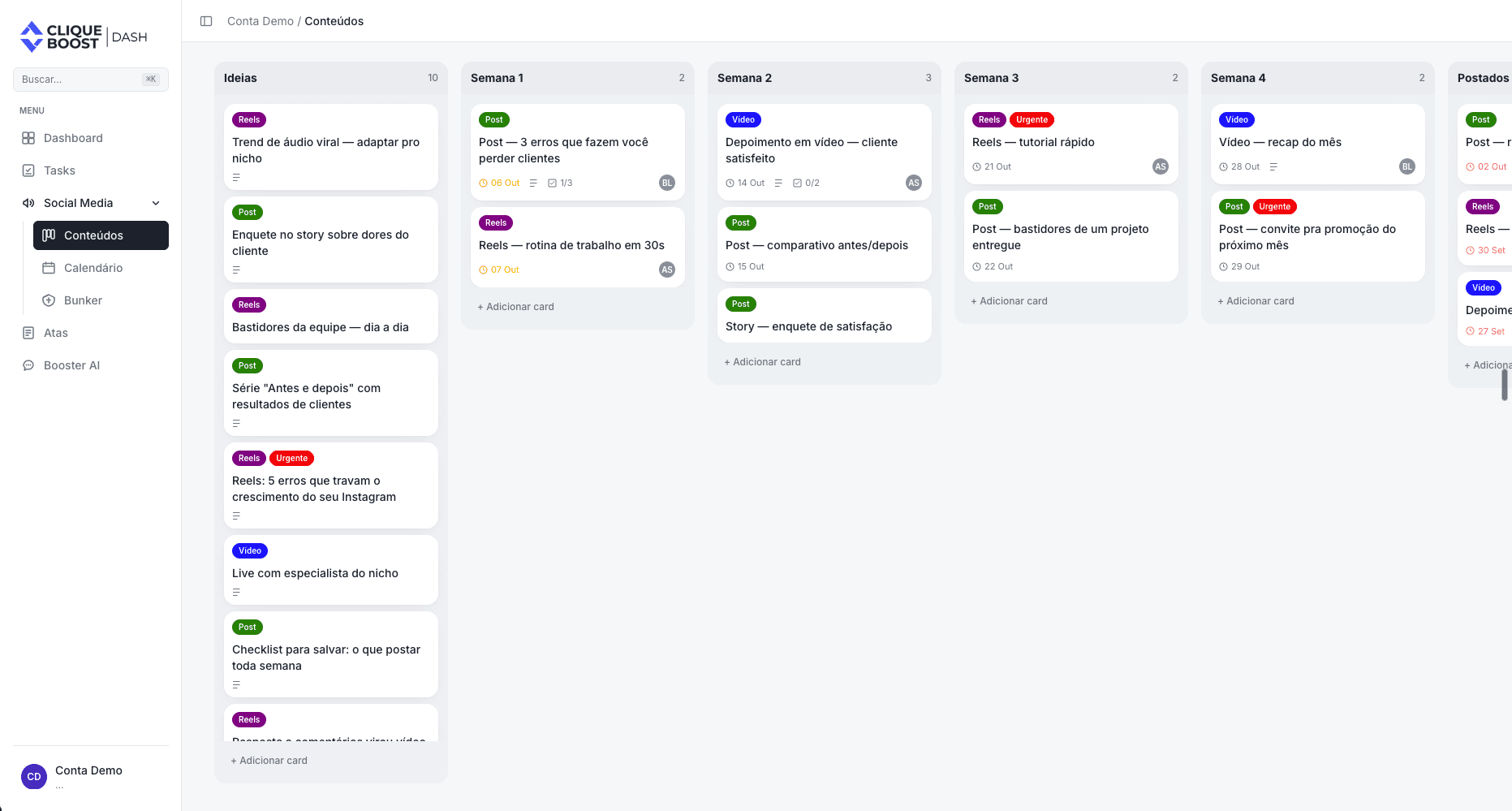This screenshot has height=811, width=1512.
Task: Open 'Live com especialista do nicho' card
Action: [x=331, y=570]
